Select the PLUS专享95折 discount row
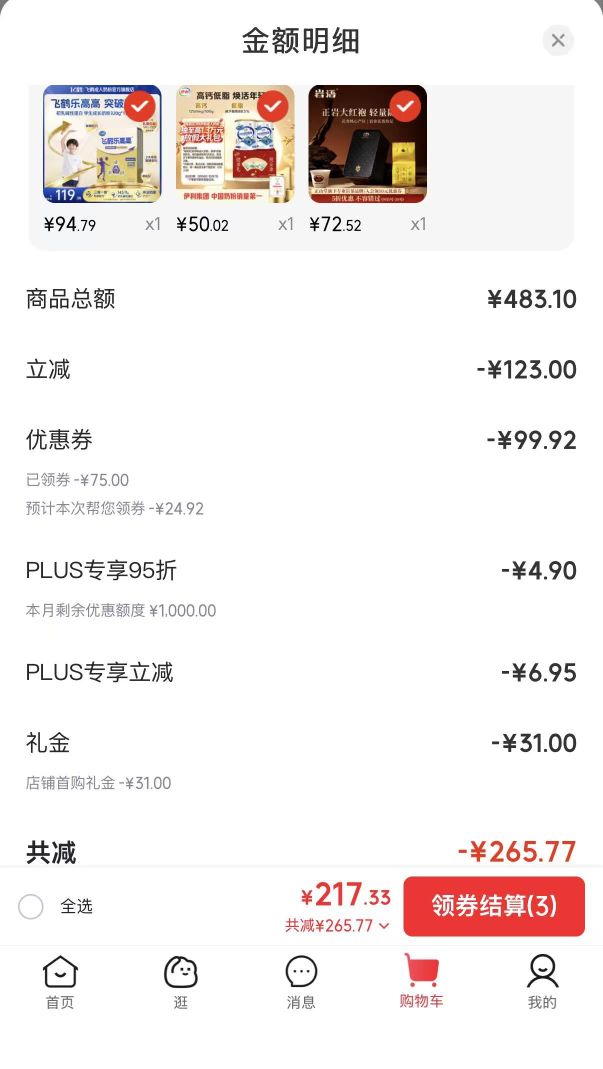Screen dimensions: 603x1069 [301, 571]
